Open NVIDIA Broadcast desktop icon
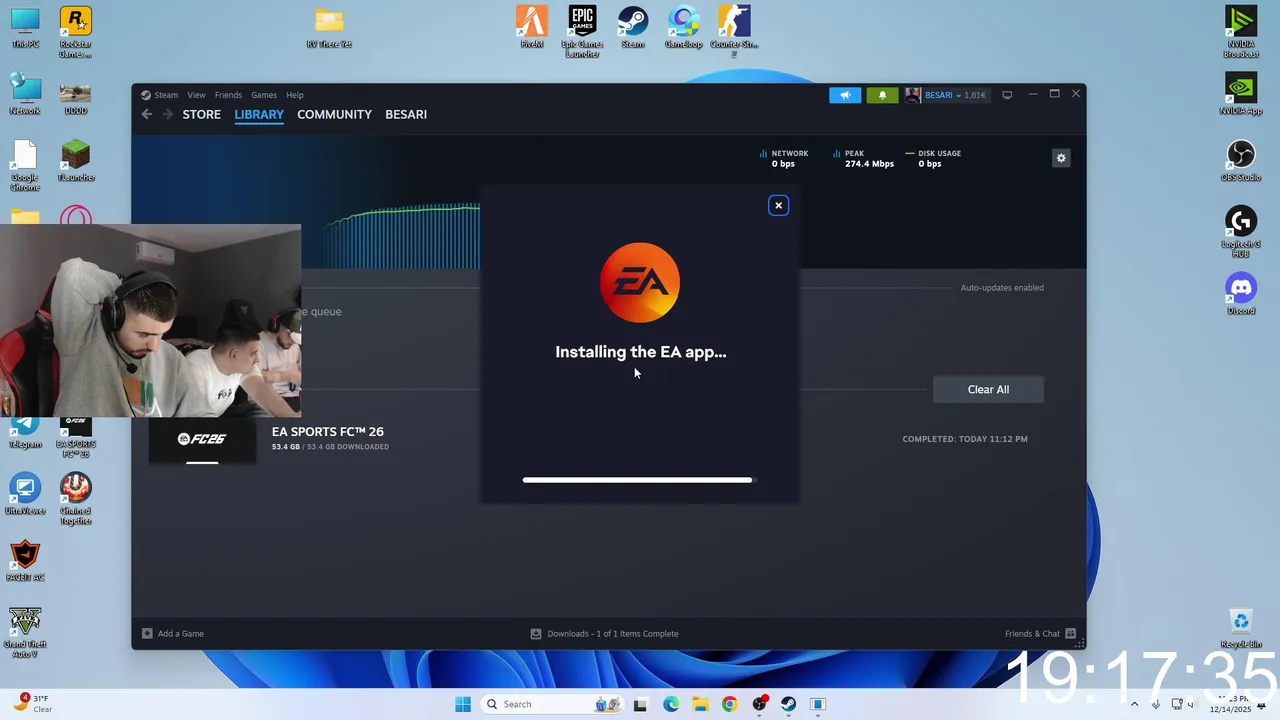This screenshot has width=1280, height=720. pos(1241,31)
